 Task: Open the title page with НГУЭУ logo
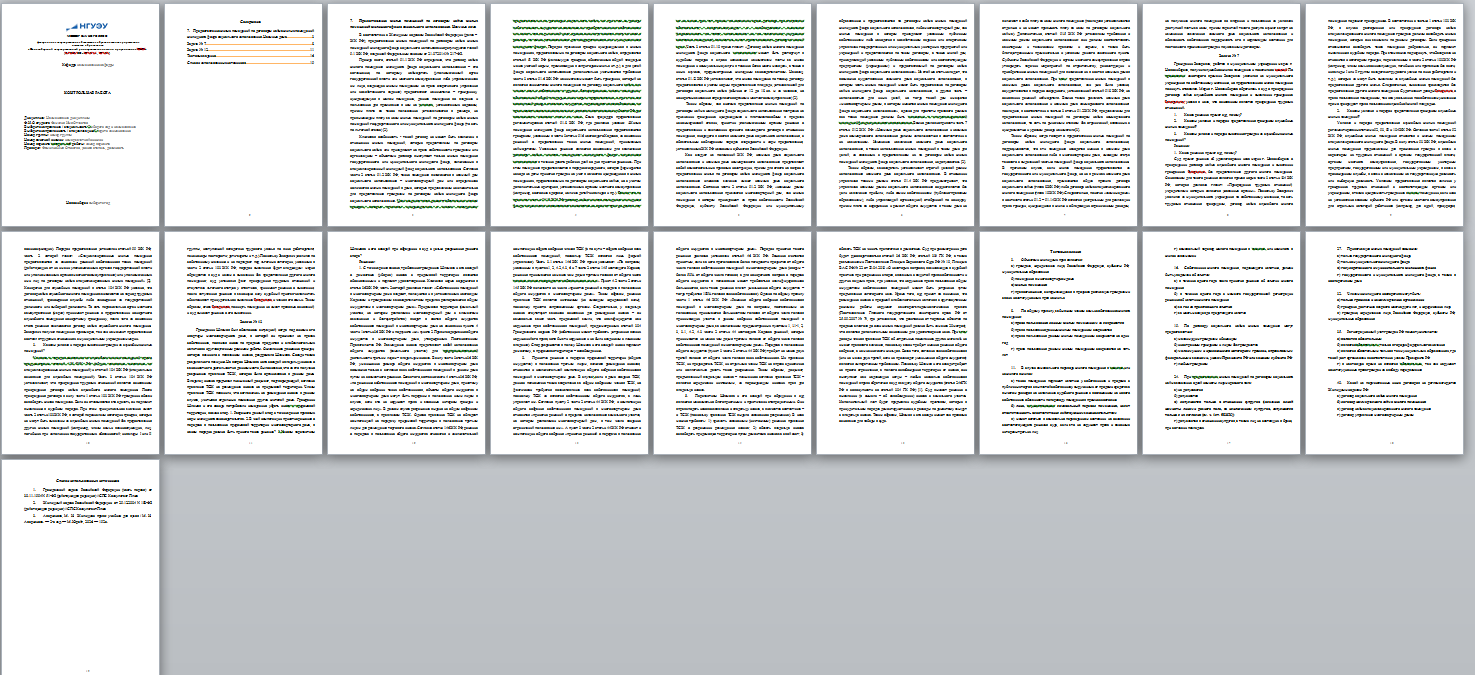coord(80,113)
